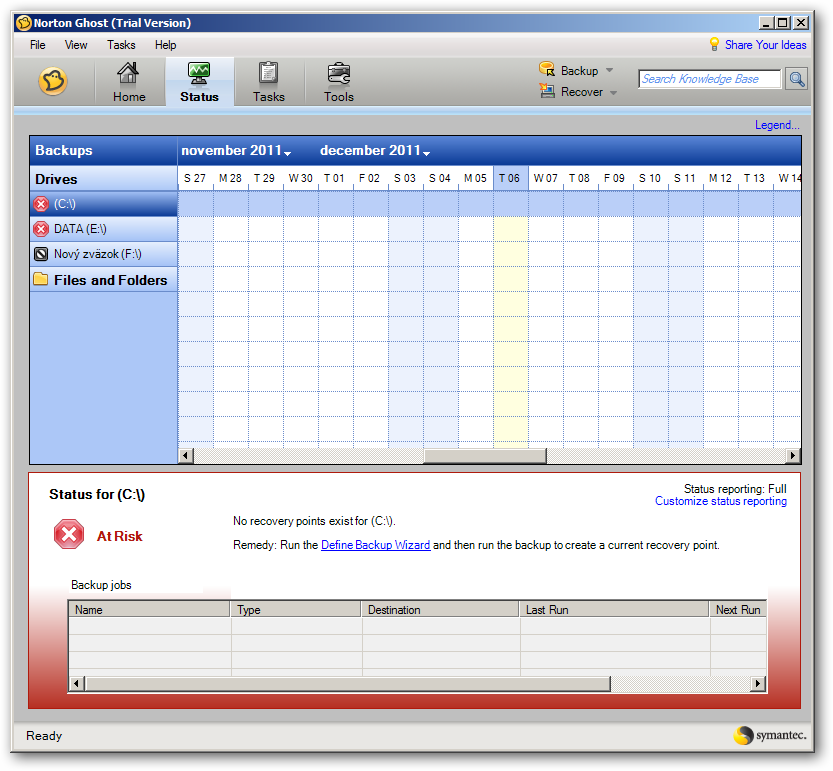The image size is (833, 771).
Task: Select the Files and Folders row
Action: [104, 279]
